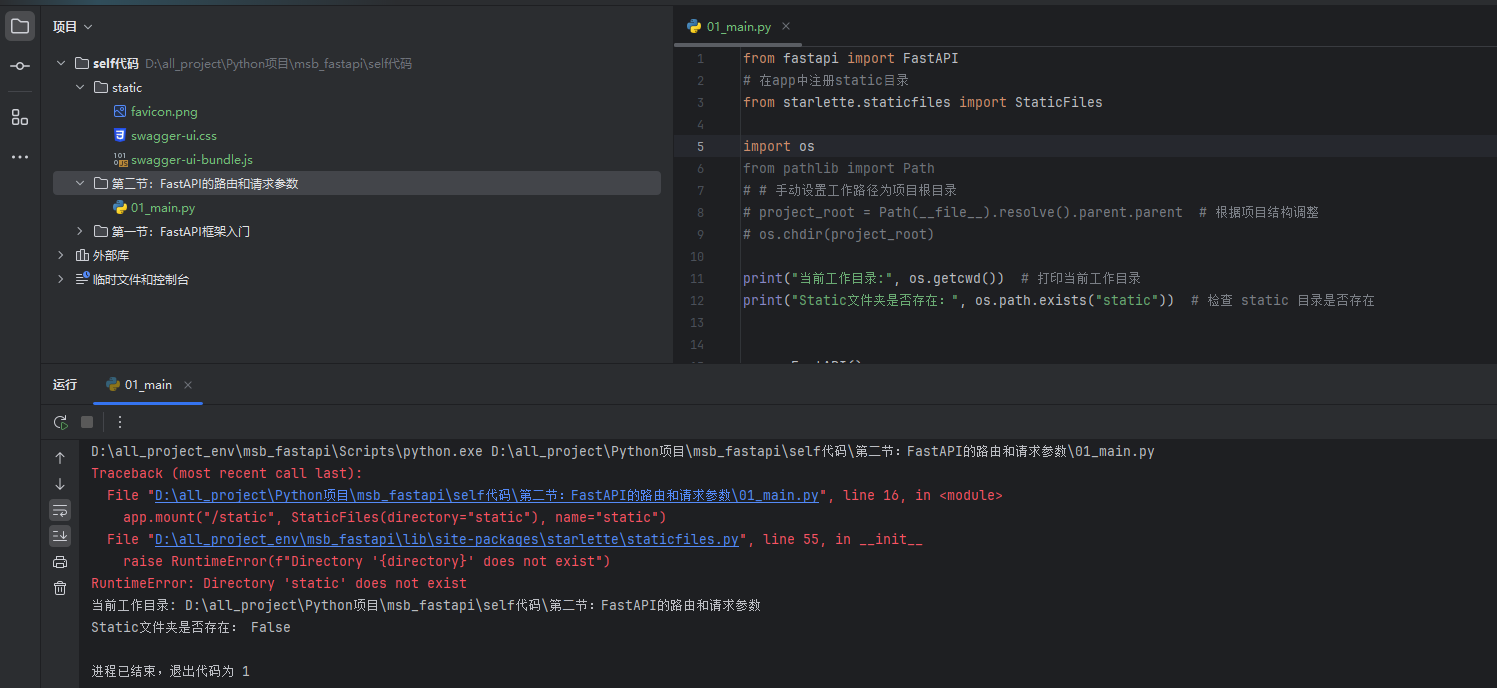Viewport: 1497px width, 688px height.
Task: Open the 项目 view dropdown
Action: point(72,27)
